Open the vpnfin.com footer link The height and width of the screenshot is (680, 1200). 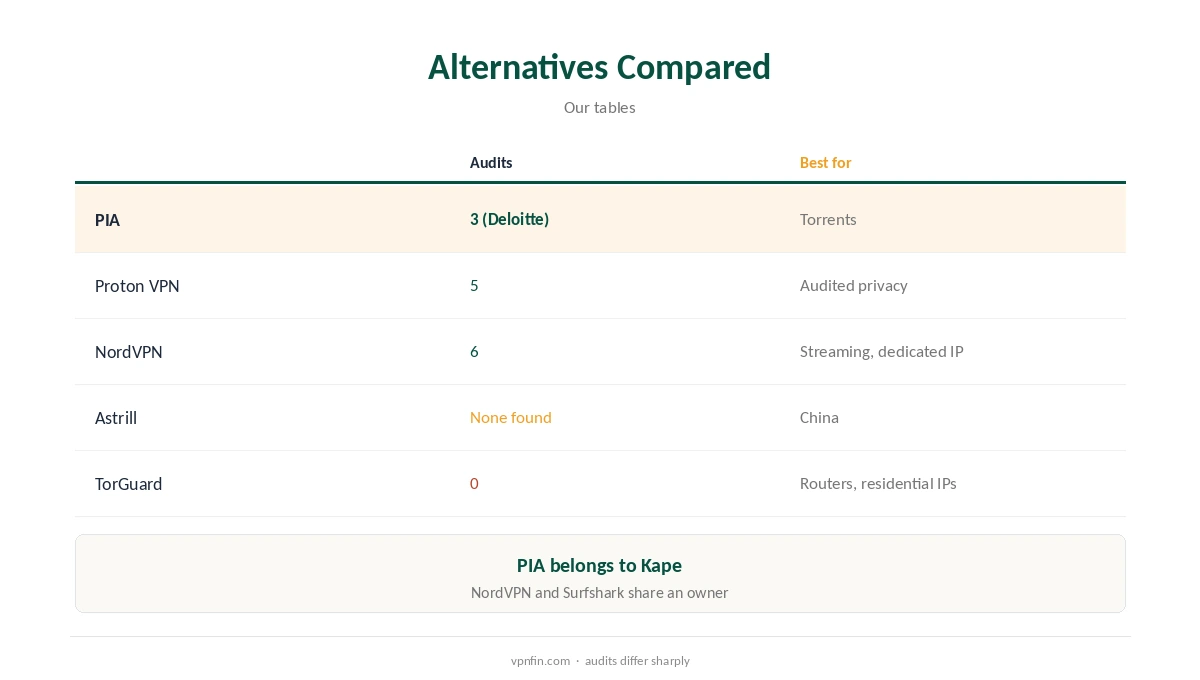540,661
